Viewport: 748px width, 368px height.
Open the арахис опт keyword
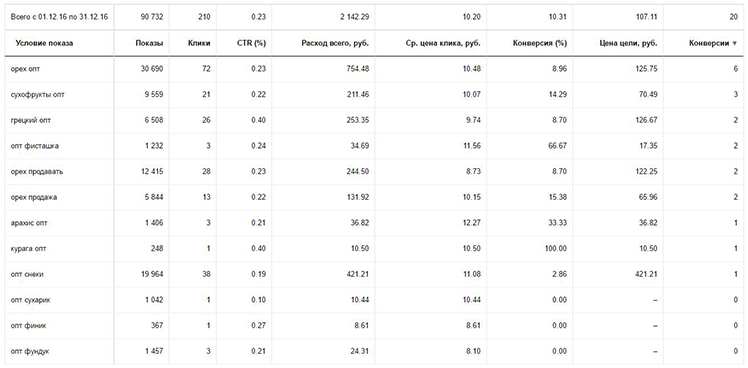pyautogui.click(x=29, y=223)
